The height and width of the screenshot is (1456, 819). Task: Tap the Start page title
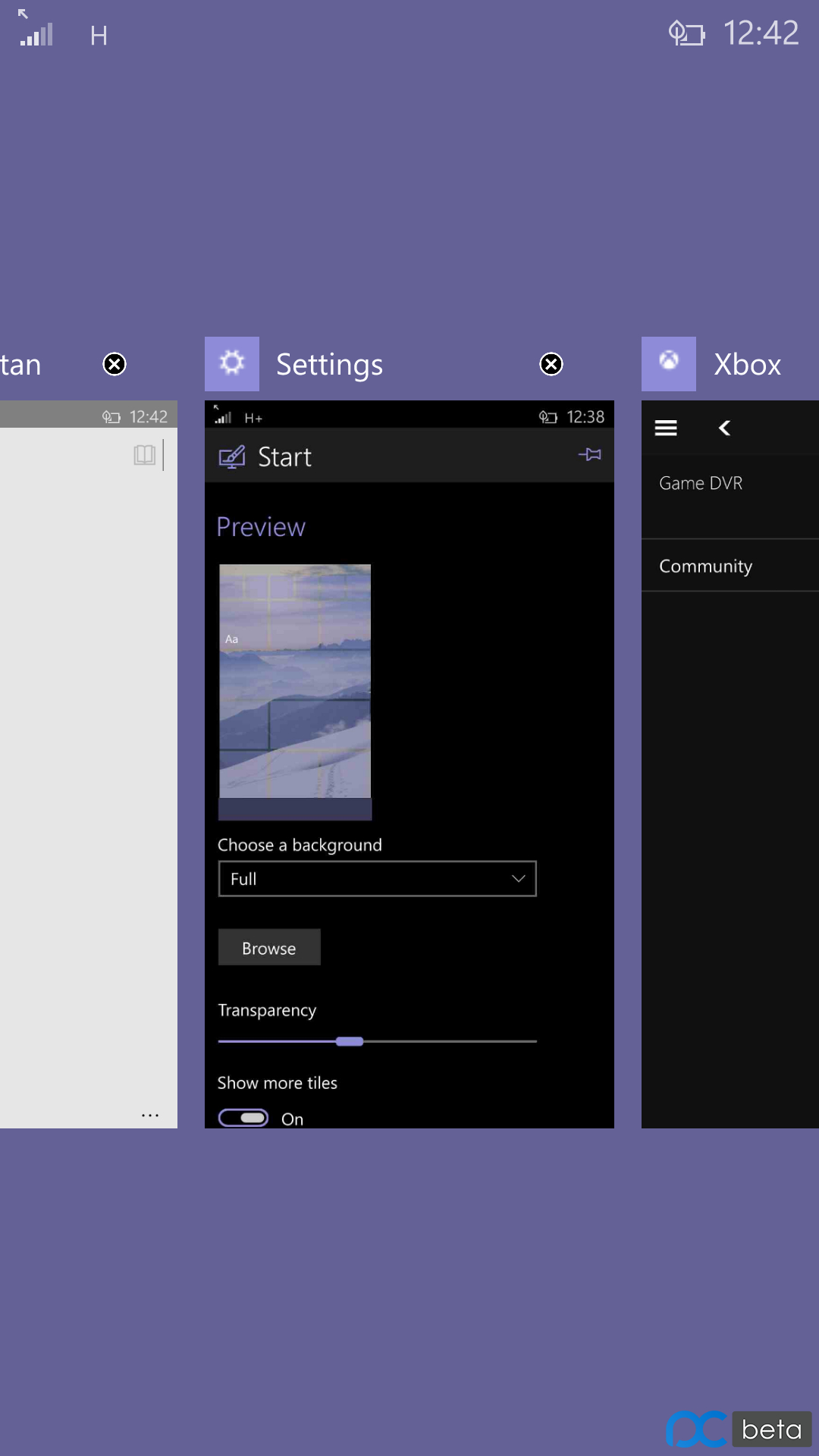(284, 457)
